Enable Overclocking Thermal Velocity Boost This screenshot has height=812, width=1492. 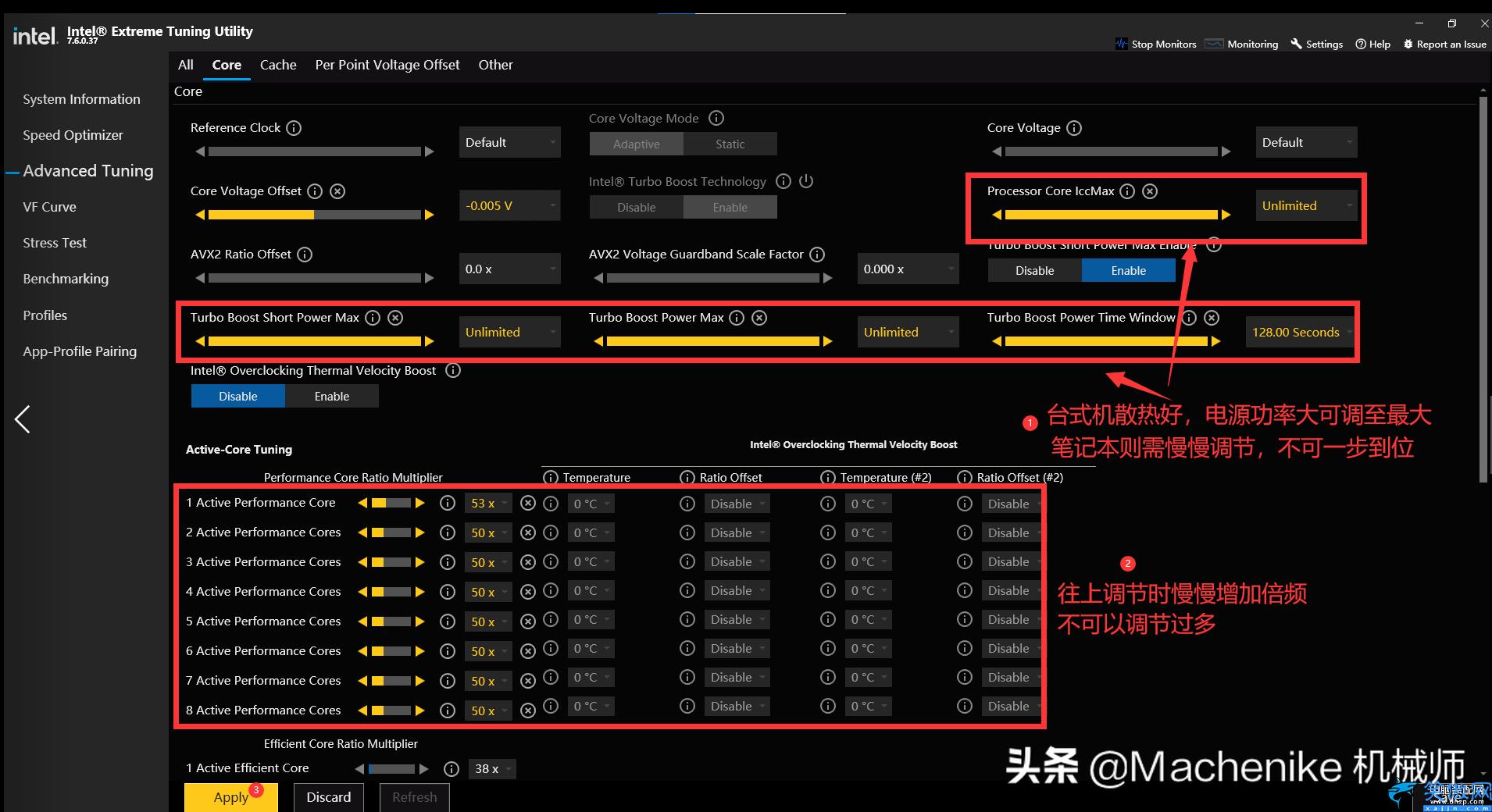click(x=332, y=396)
